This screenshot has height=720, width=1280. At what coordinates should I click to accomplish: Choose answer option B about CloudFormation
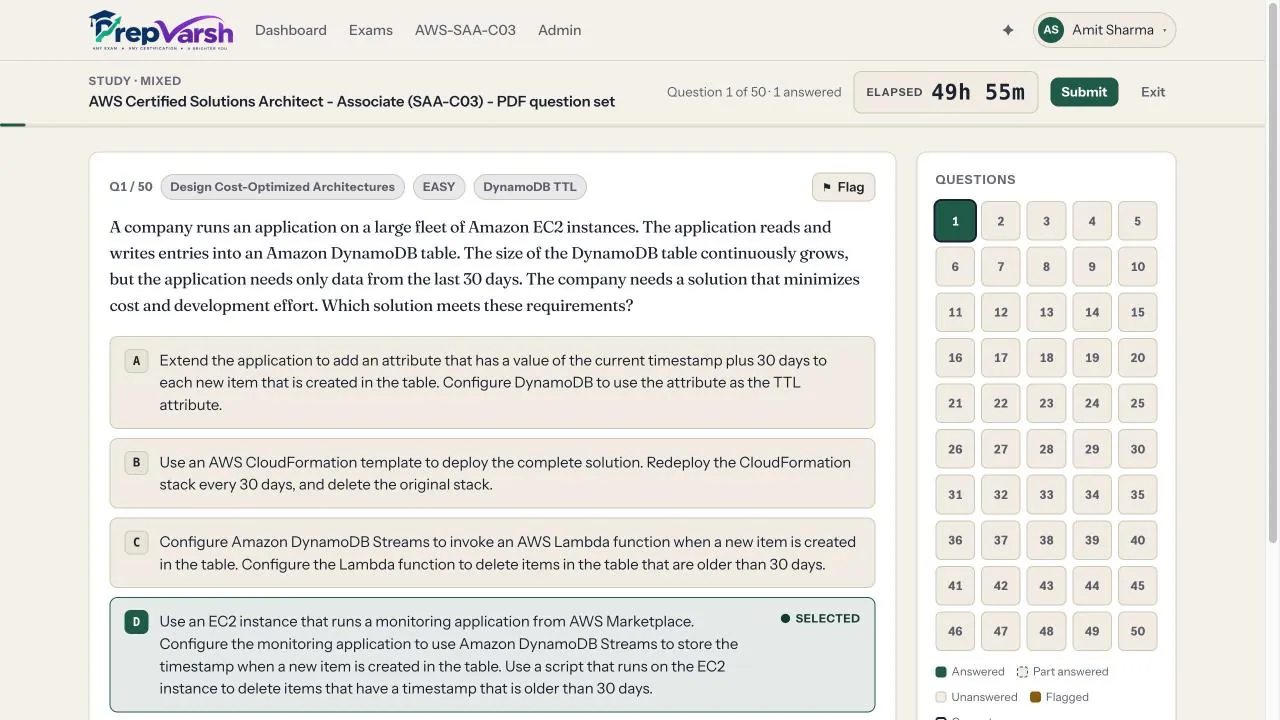click(x=492, y=473)
